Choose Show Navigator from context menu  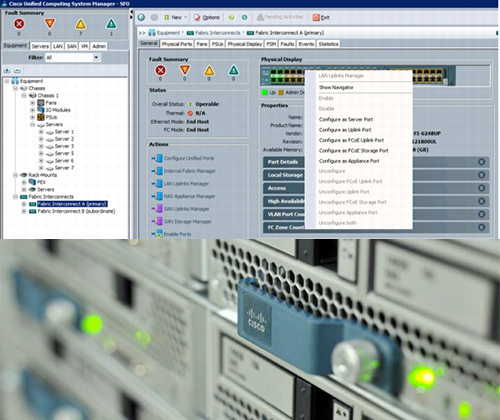coord(336,87)
